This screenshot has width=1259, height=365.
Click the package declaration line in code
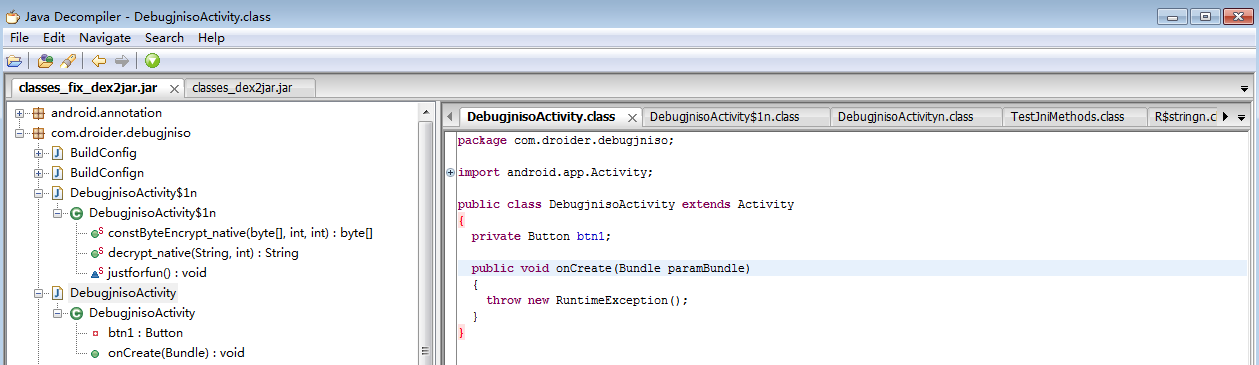(566, 140)
